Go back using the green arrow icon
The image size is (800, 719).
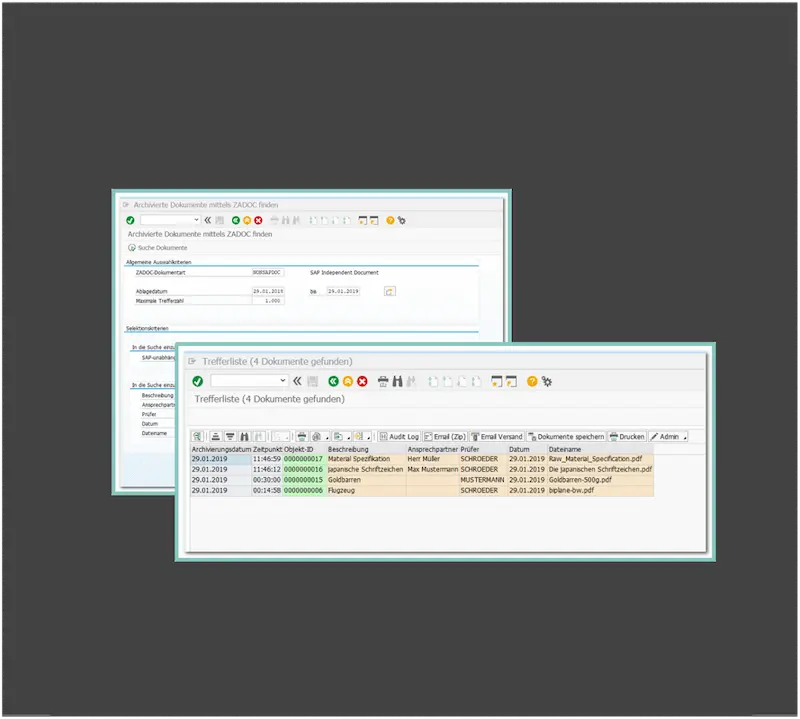pyautogui.click(x=332, y=381)
